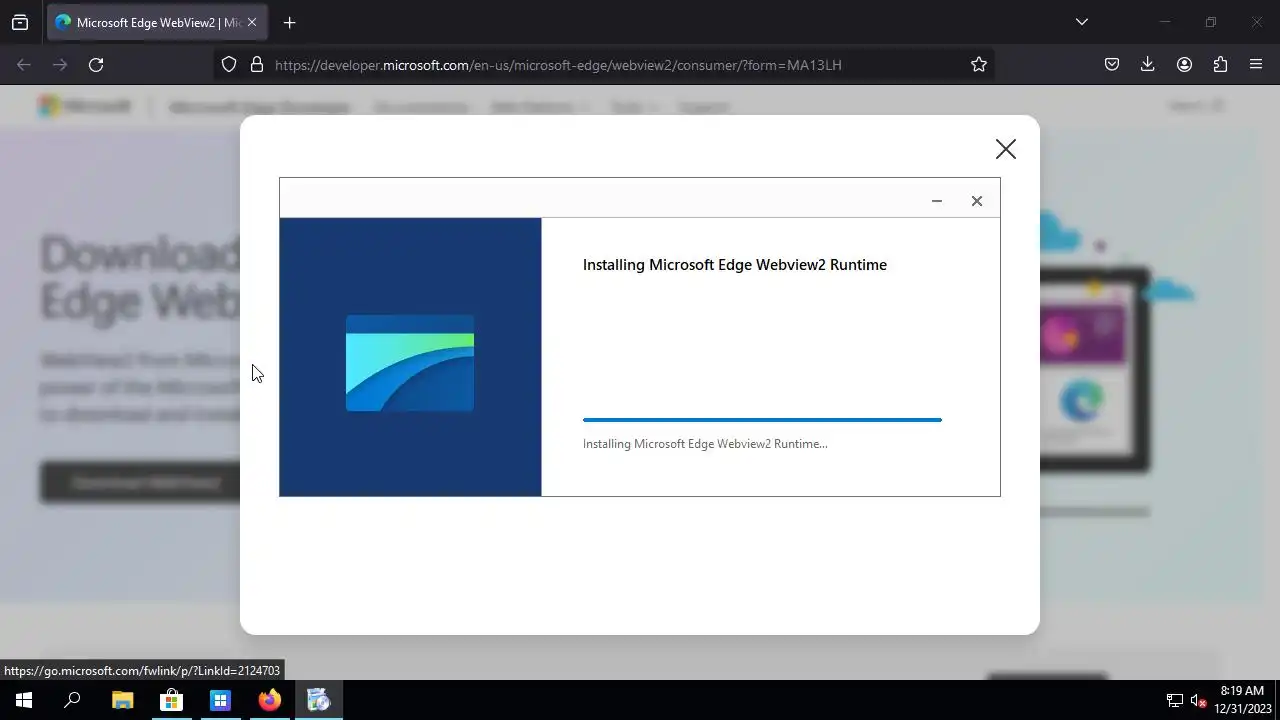The height and width of the screenshot is (720, 1280).
Task: Minimize the WebView2 installer dialog
Action: click(x=937, y=201)
